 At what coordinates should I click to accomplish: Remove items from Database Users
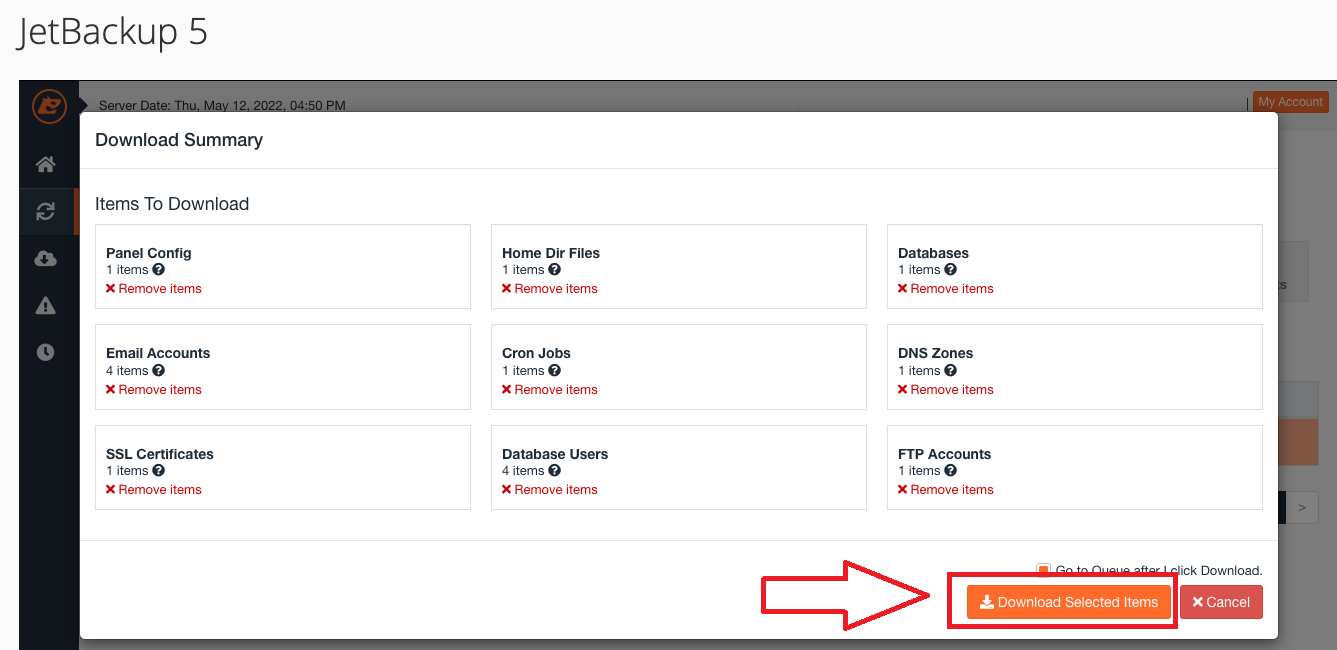click(x=550, y=490)
